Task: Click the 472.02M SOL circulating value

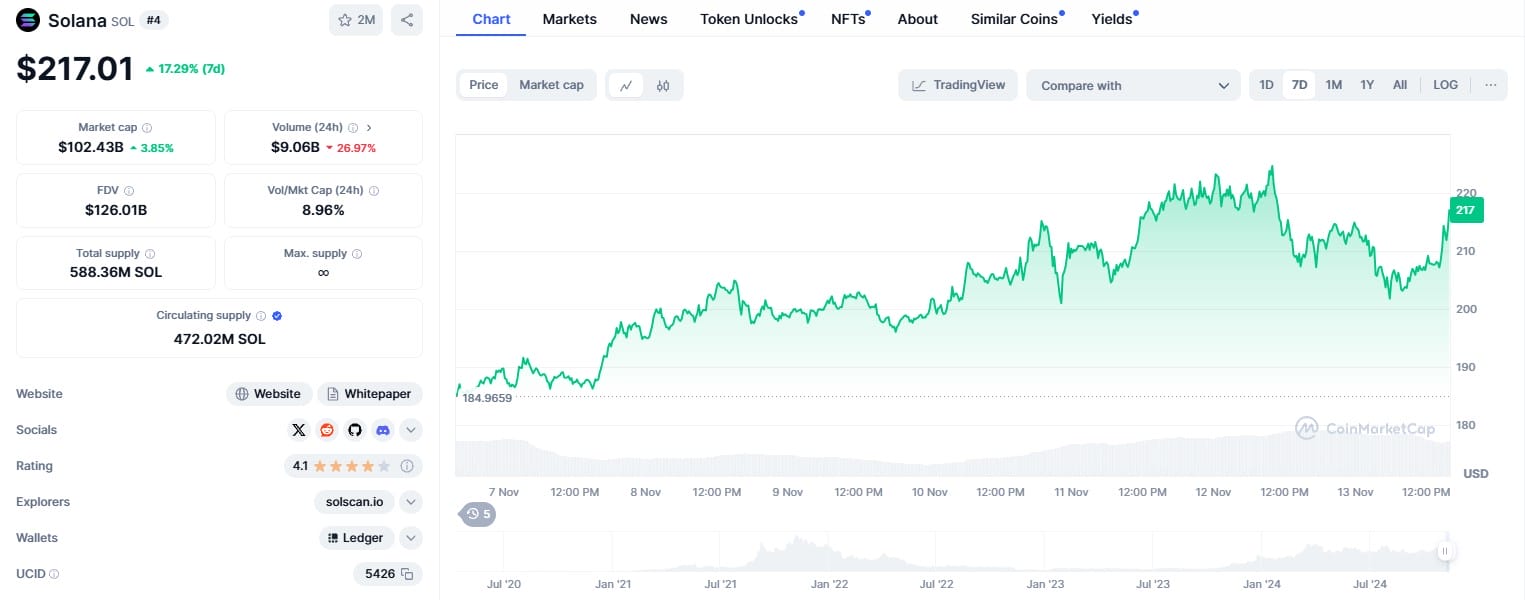Action: [220, 339]
